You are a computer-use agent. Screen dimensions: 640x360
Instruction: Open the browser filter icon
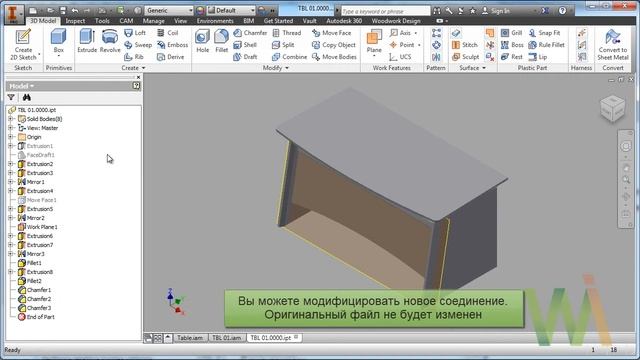click(x=11, y=97)
